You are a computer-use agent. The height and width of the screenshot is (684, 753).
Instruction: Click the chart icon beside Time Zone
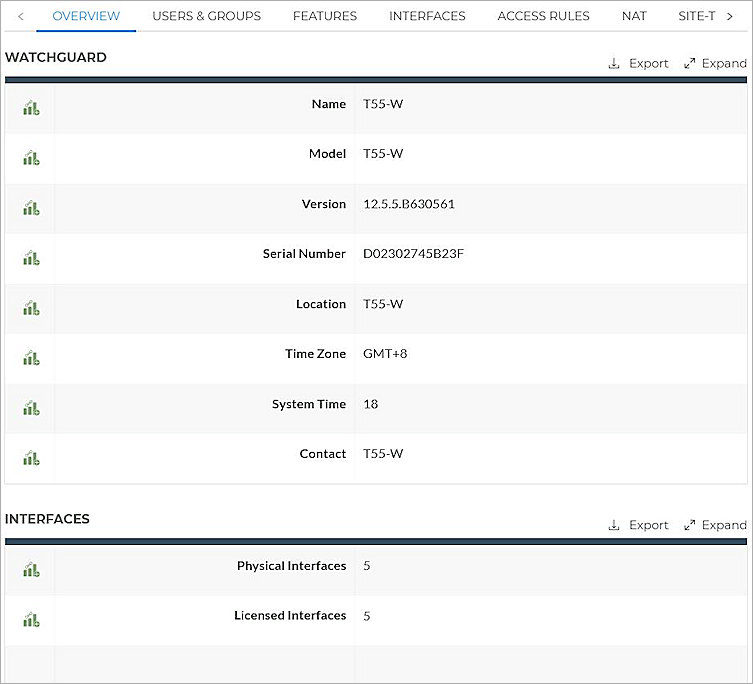[x=31, y=358]
